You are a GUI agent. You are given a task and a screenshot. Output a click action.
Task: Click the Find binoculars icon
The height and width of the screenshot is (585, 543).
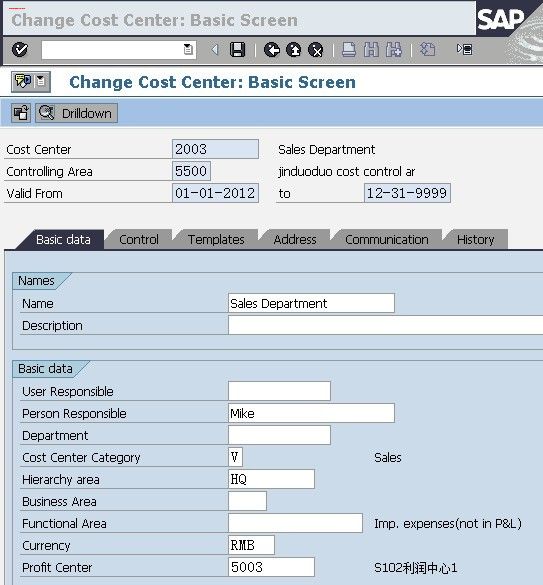(x=371, y=50)
